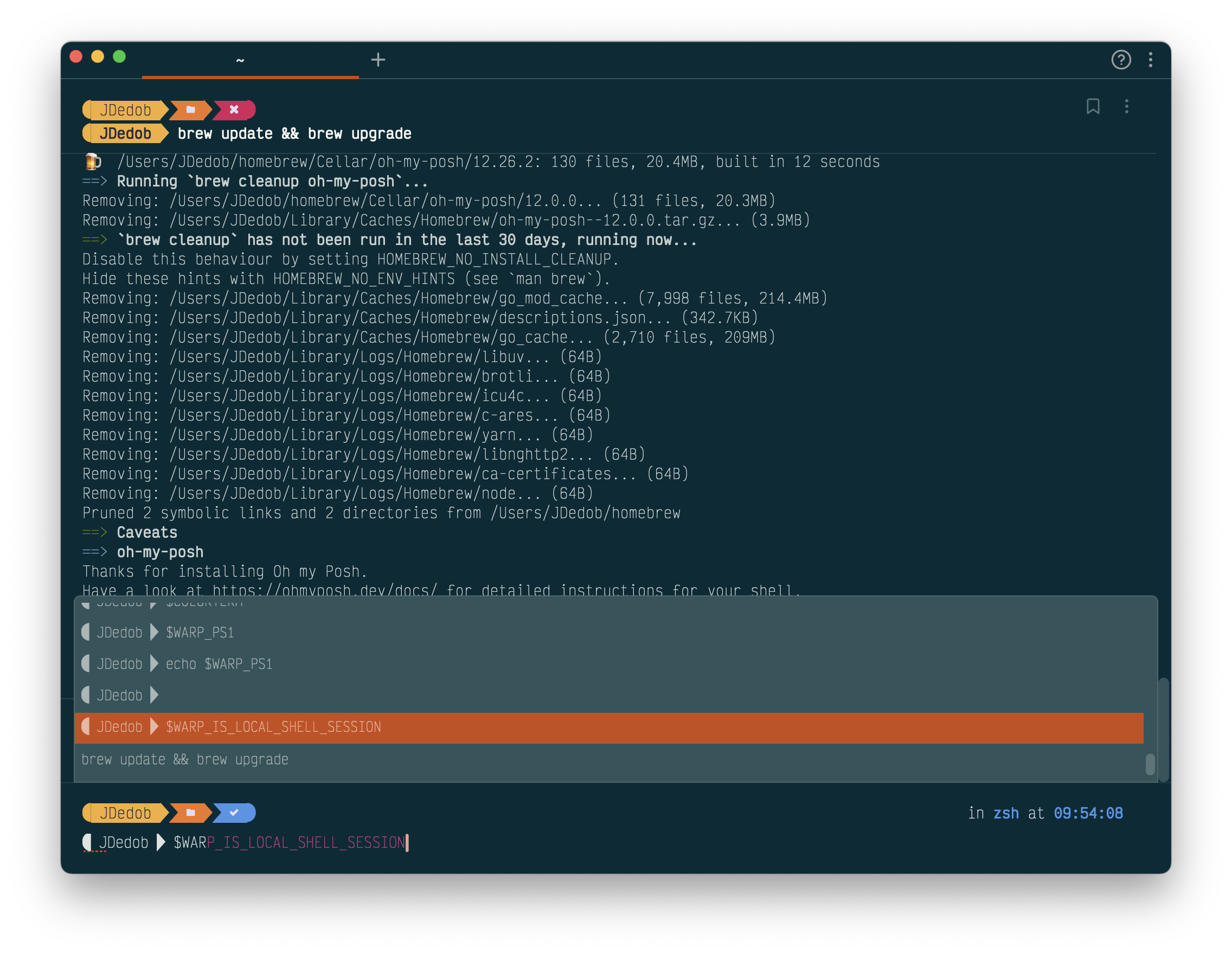
Task: Bookmark the brew update command block
Action: pyautogui.click(x=1093, y=106)
